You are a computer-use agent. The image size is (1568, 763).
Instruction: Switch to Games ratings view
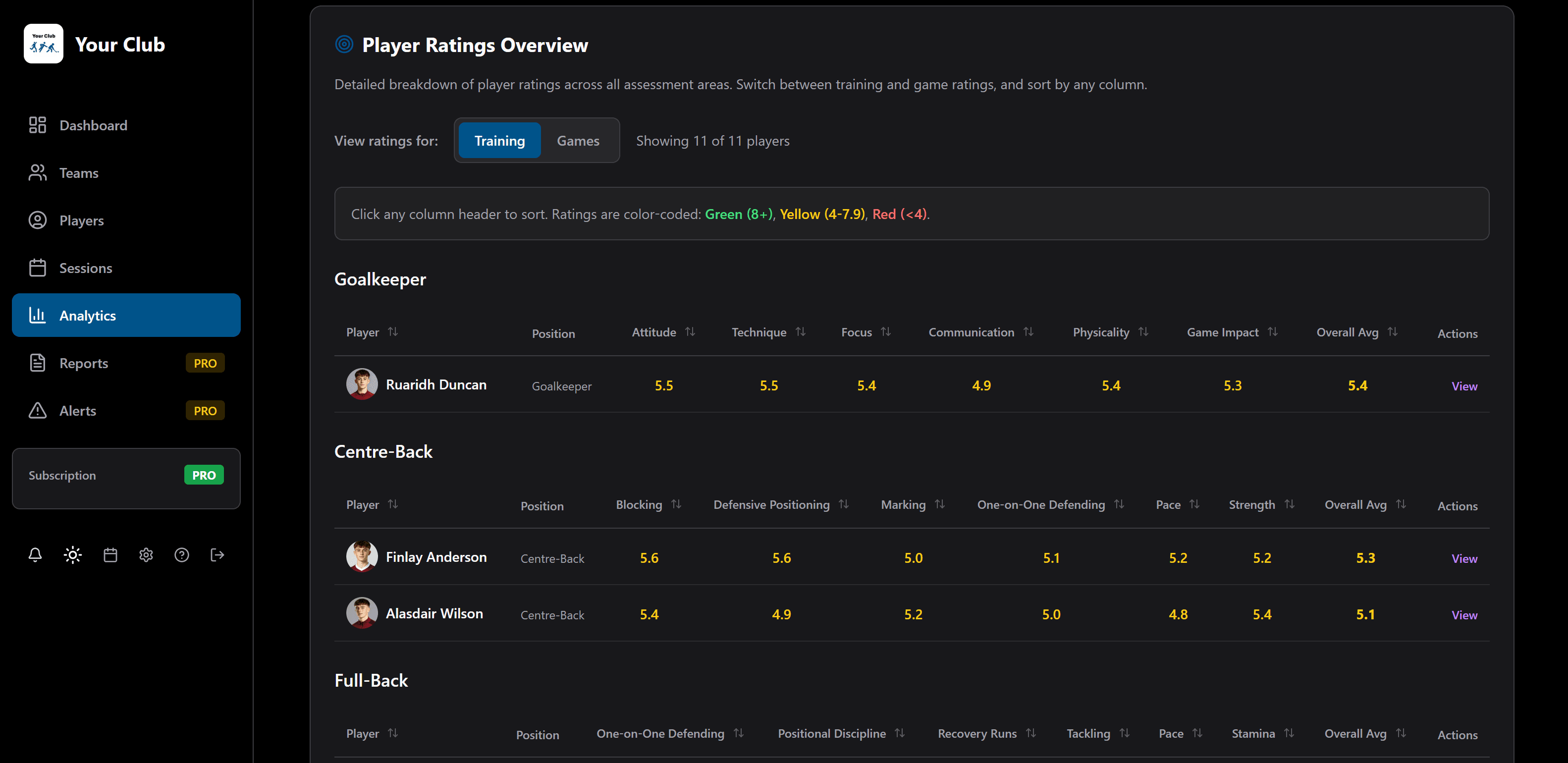point(578,140)
